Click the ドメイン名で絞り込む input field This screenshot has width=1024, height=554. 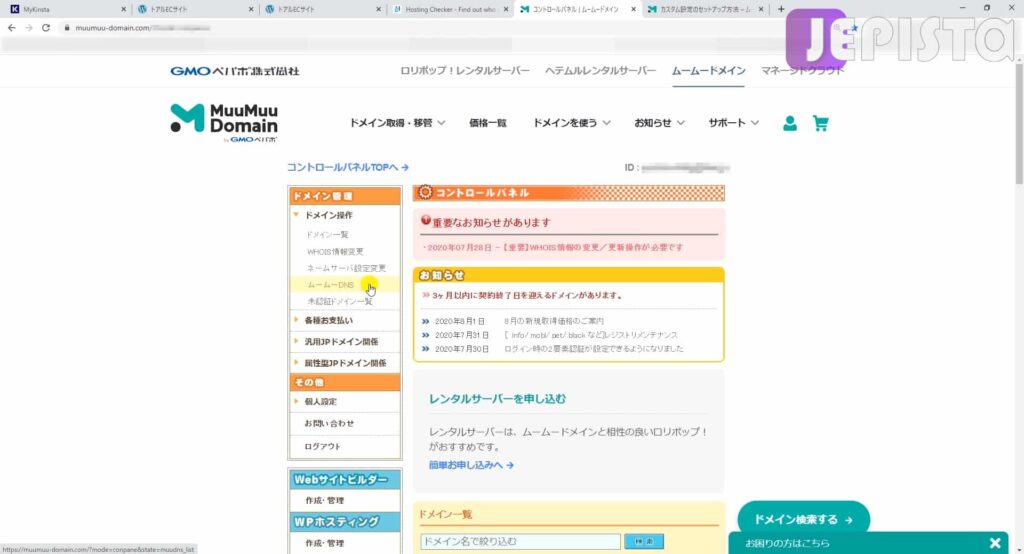coord(520,541)
